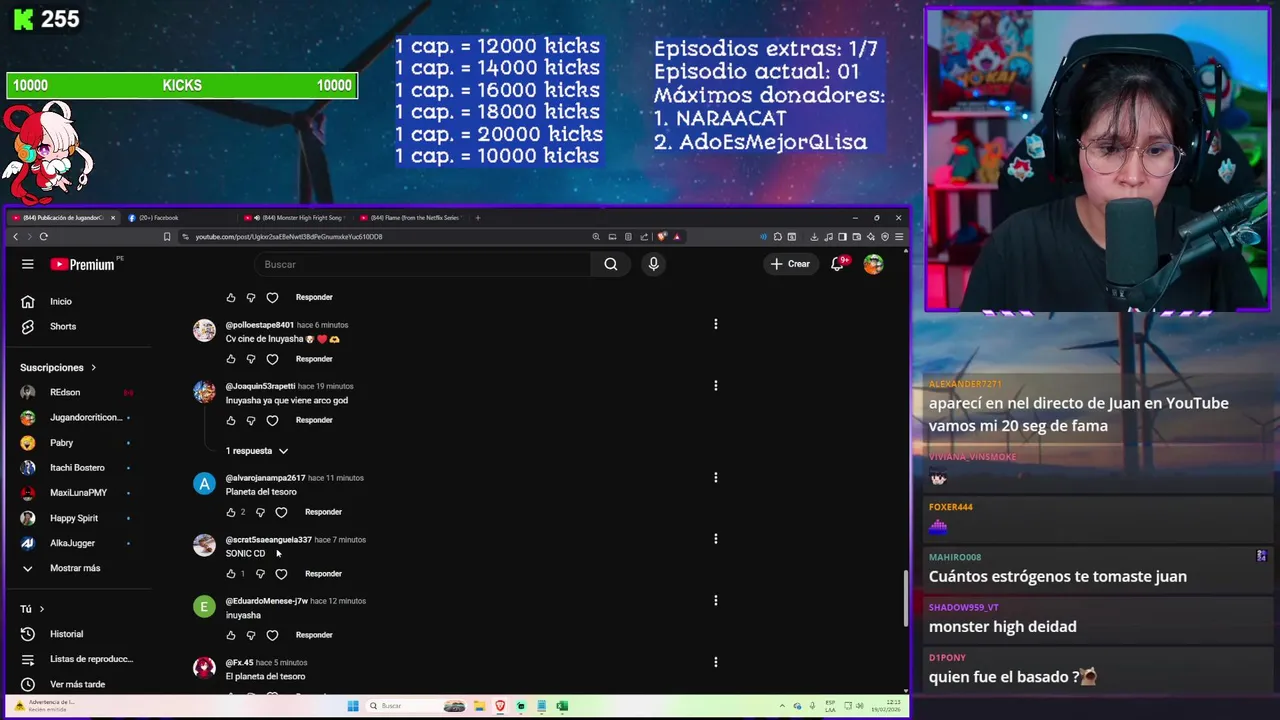Open Shorts from the sidebar
Image resolution: width=1280 pixels, height=720 pixels.
[62, 326]
